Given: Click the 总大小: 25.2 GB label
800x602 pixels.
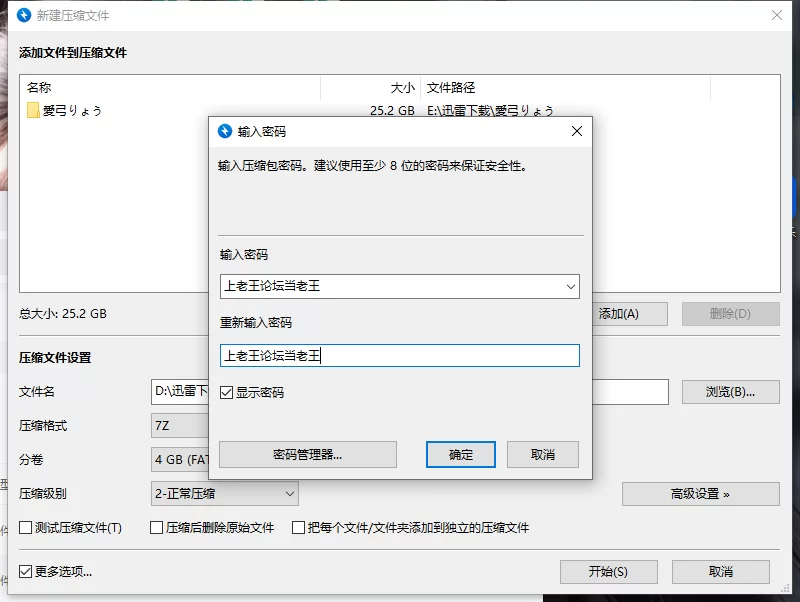Looking at the screenshot, I should 63,314.
